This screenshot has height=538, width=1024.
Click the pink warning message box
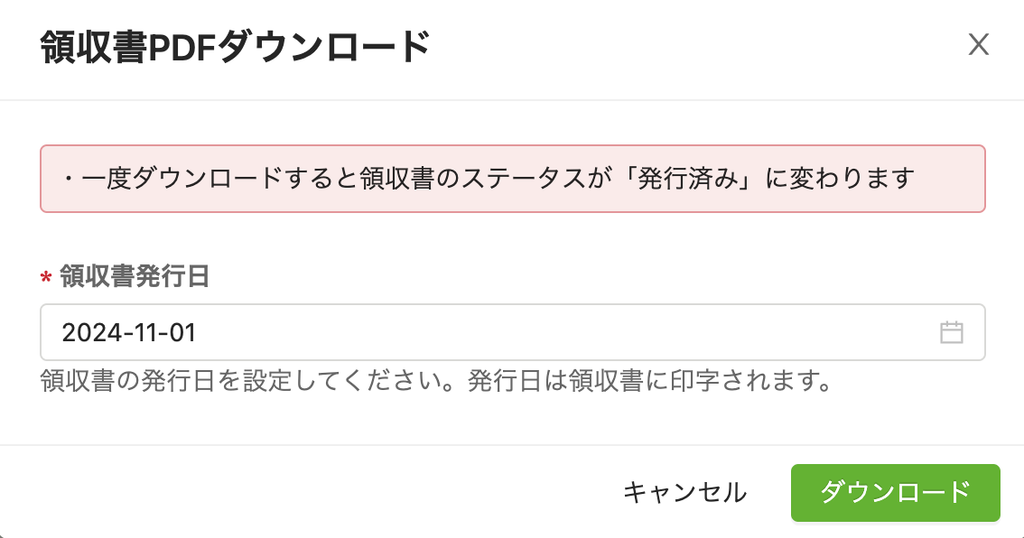click(x=513, y=178)
